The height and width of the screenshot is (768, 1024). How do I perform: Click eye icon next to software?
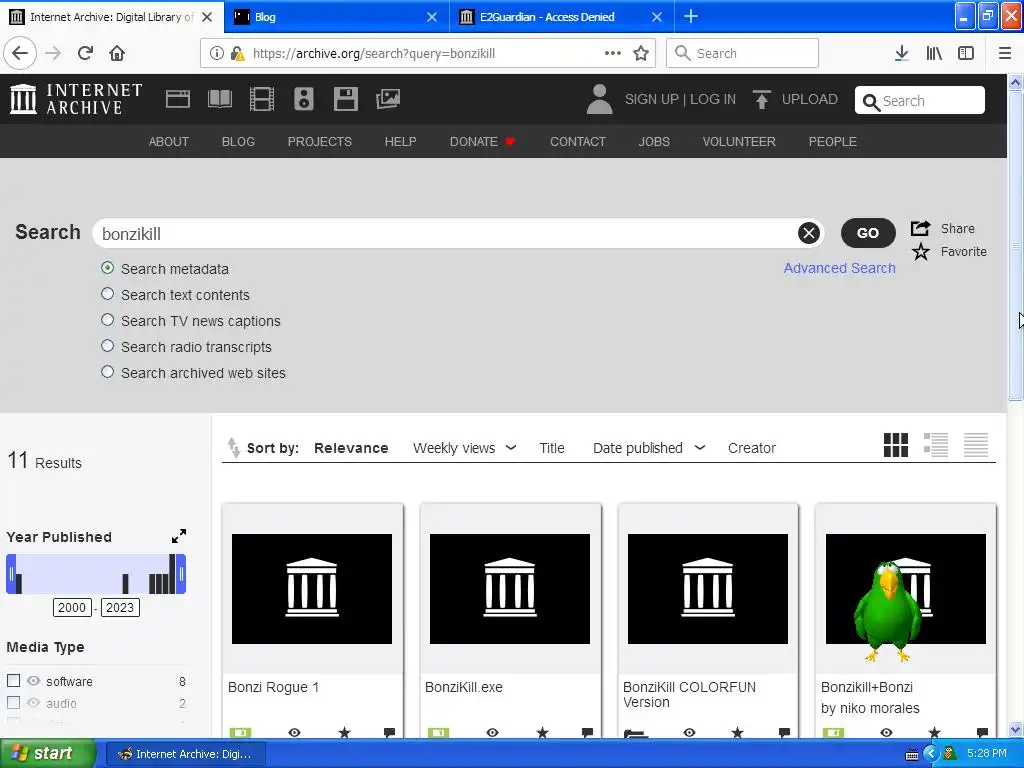[x=33, y=680]
